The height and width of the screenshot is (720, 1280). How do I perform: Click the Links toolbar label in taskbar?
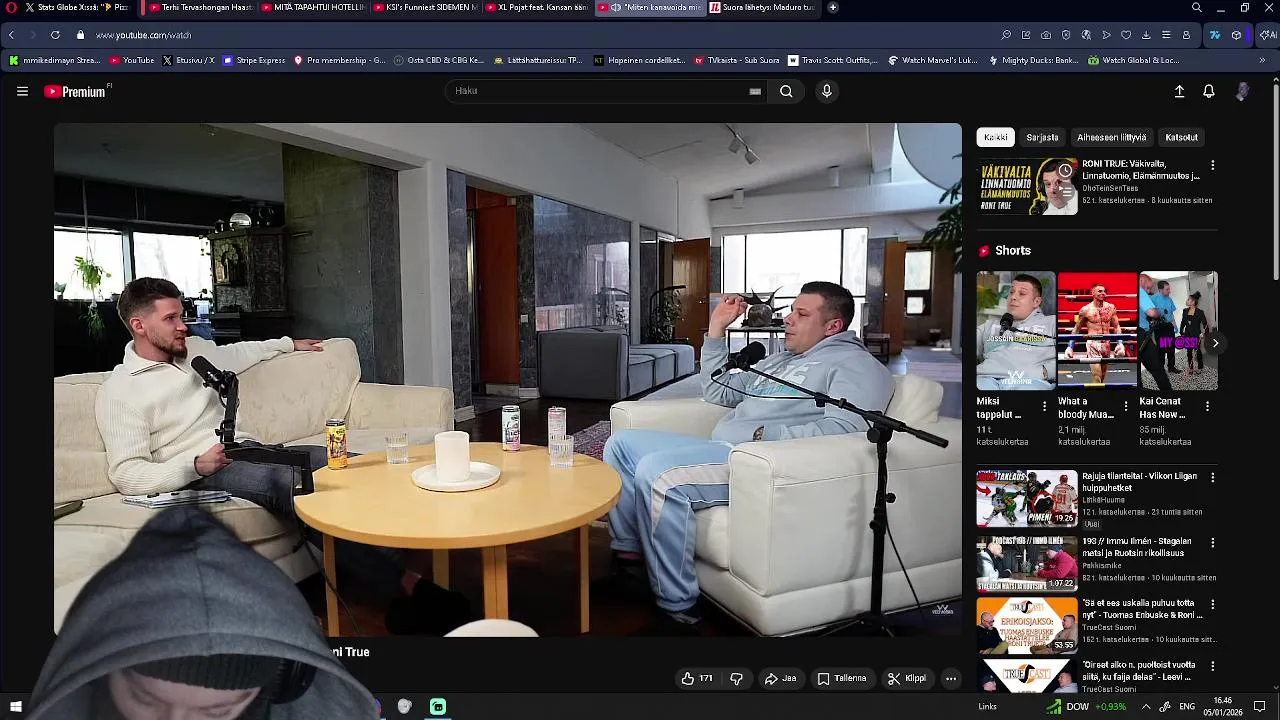click(987, 707)
